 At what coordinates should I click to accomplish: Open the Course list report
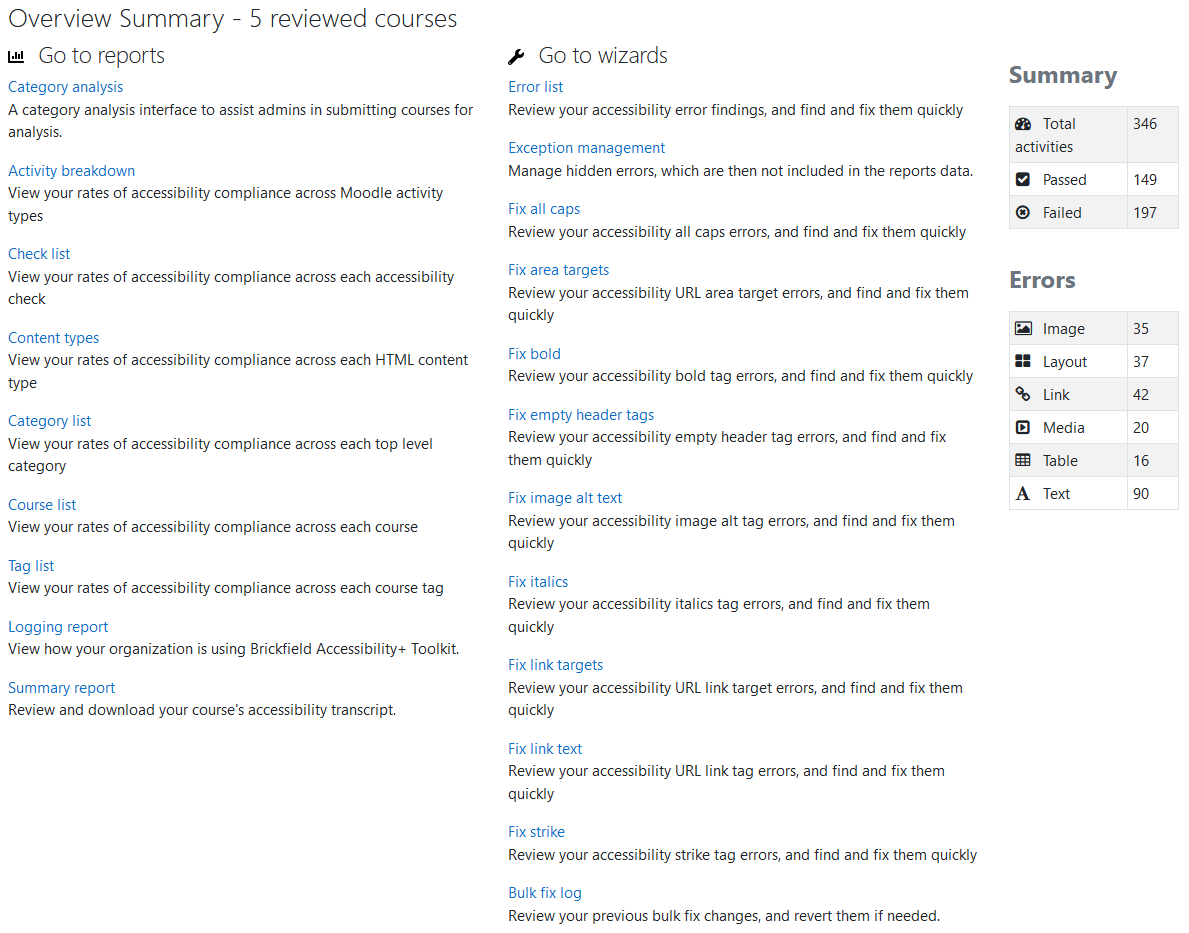pyautogui.click(x=42, y=505)
